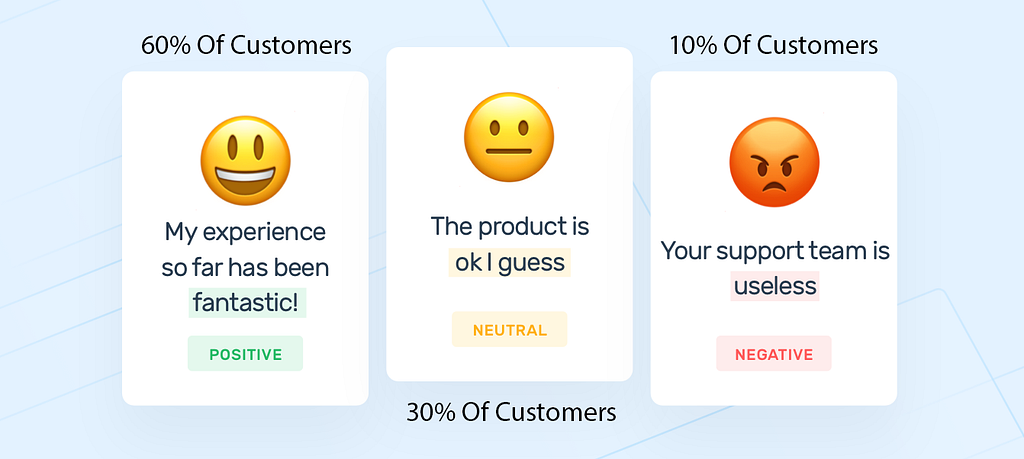This screenshot has height=459, width=1024.
Task: Click the blank area below the POSITIVE badge
Action: [245, 388]
